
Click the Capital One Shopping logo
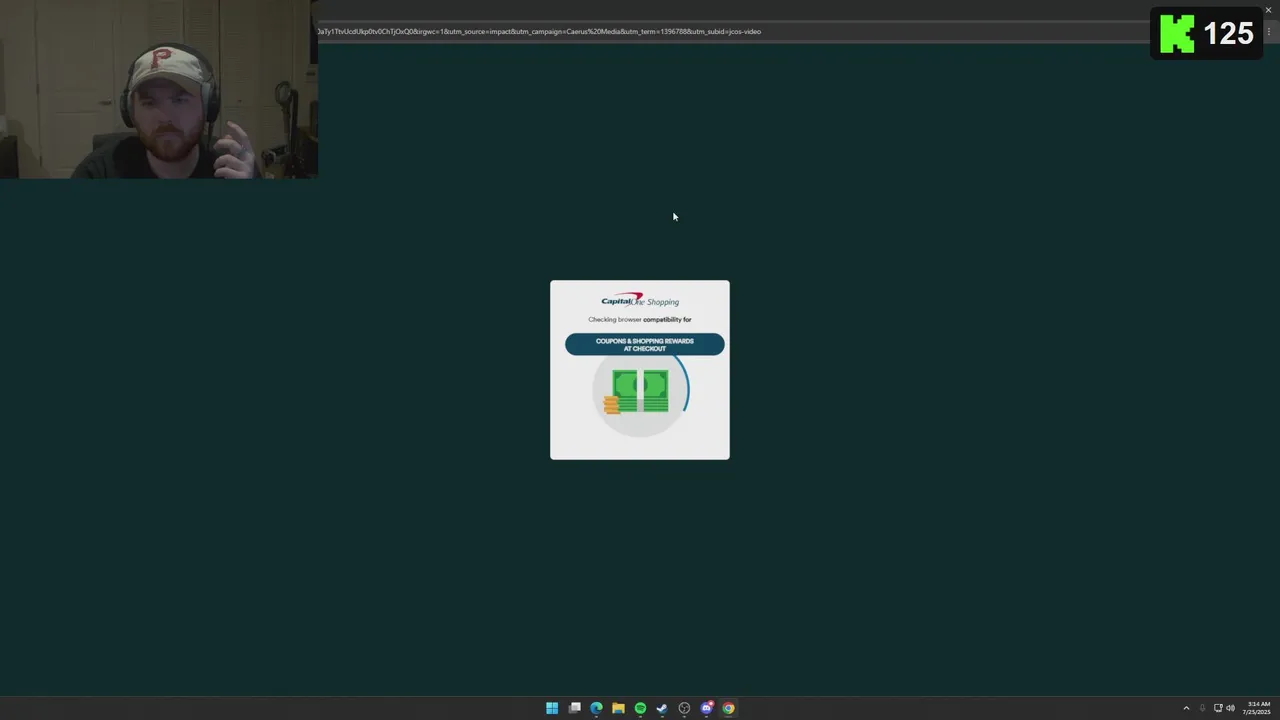click(x=640, y=300)
